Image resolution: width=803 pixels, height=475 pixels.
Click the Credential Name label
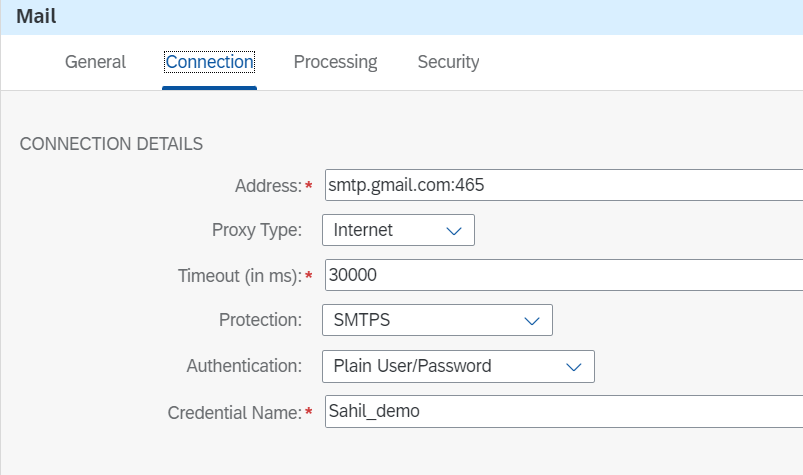(234, 412)
